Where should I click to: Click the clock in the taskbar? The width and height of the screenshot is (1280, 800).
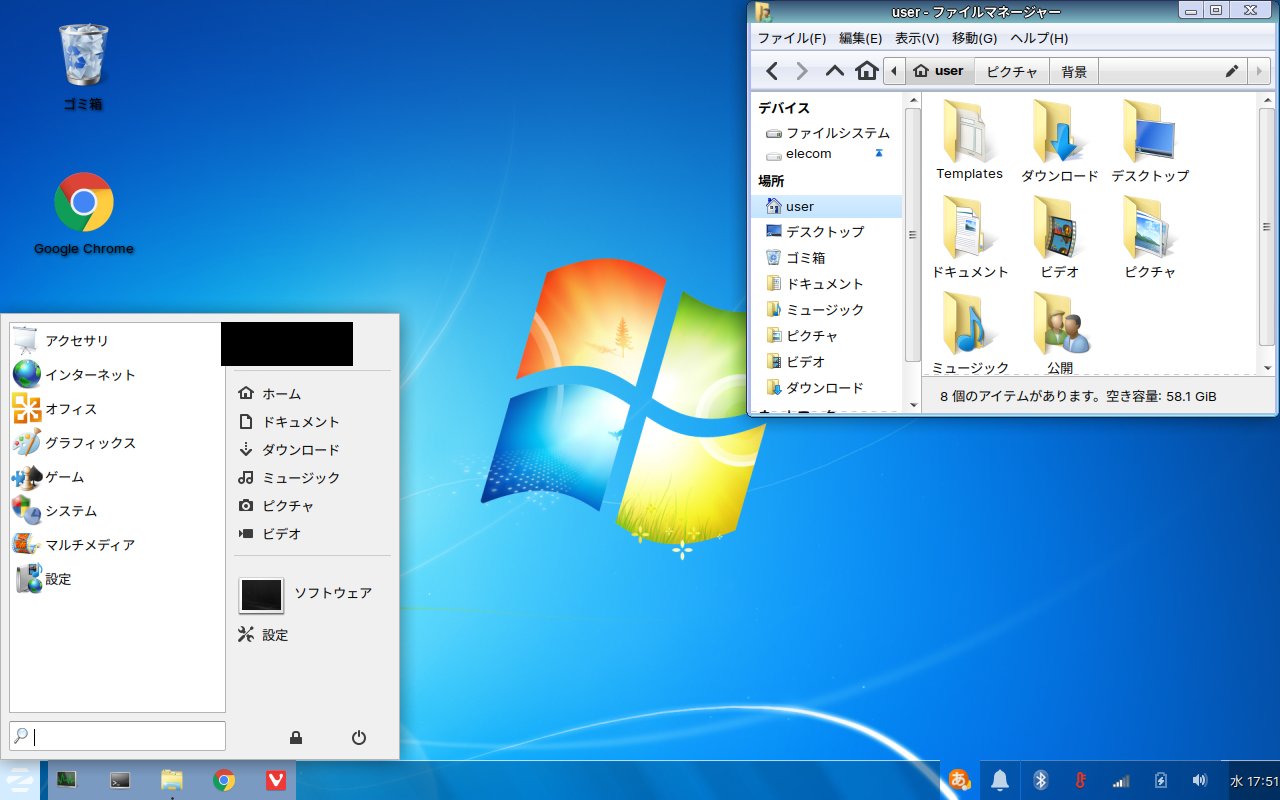[1254, 781]
